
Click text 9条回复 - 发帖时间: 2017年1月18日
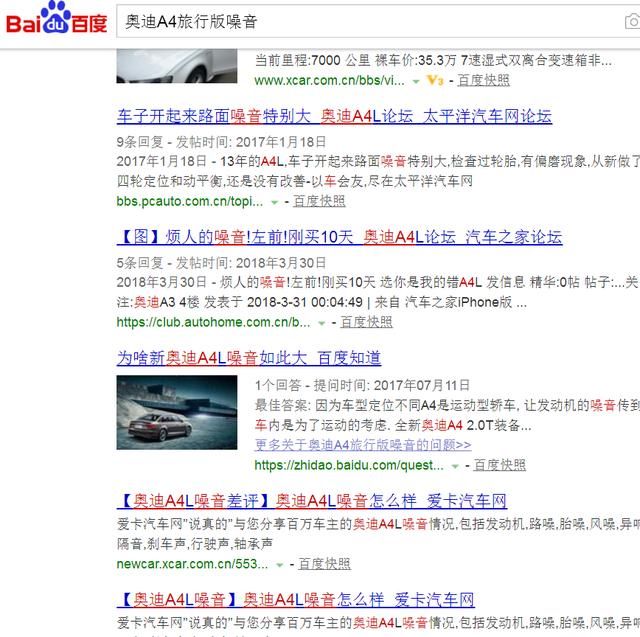pyautogui.click(x=221, y=142)
